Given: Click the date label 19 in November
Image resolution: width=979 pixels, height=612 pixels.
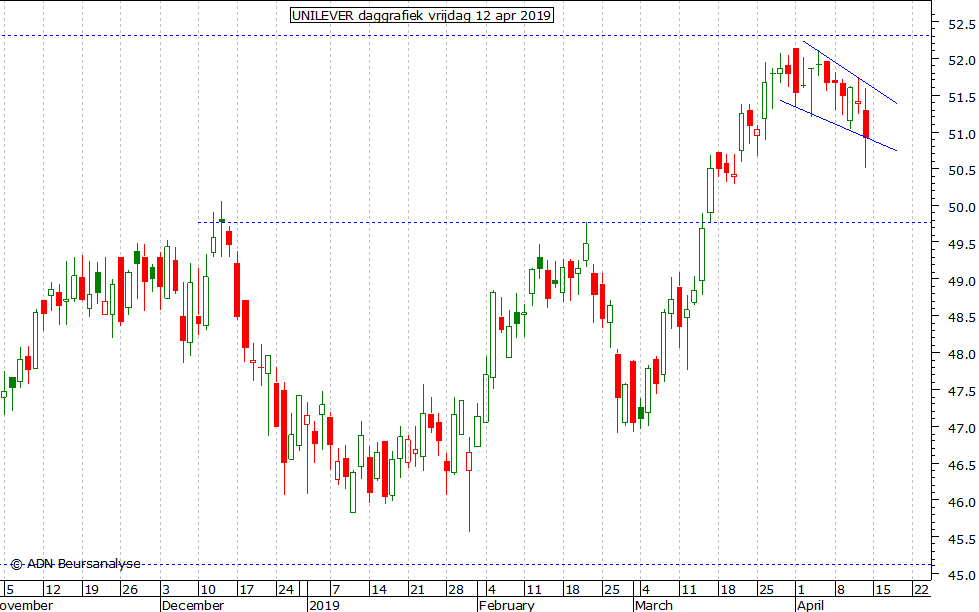Looking at the screenshot, I should (x=92, y=590).
